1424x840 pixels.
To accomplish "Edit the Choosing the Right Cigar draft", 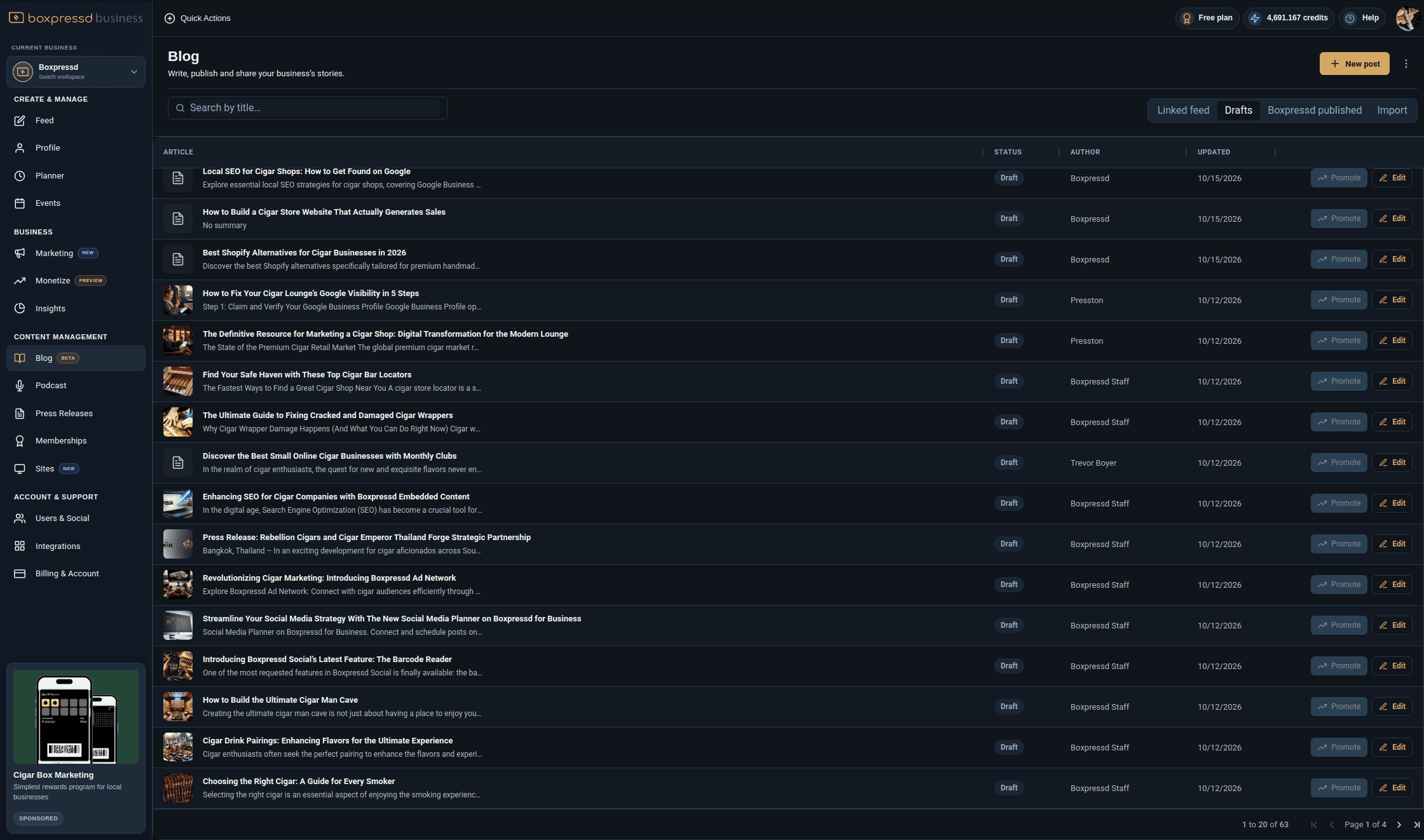I will [1392, 788].
